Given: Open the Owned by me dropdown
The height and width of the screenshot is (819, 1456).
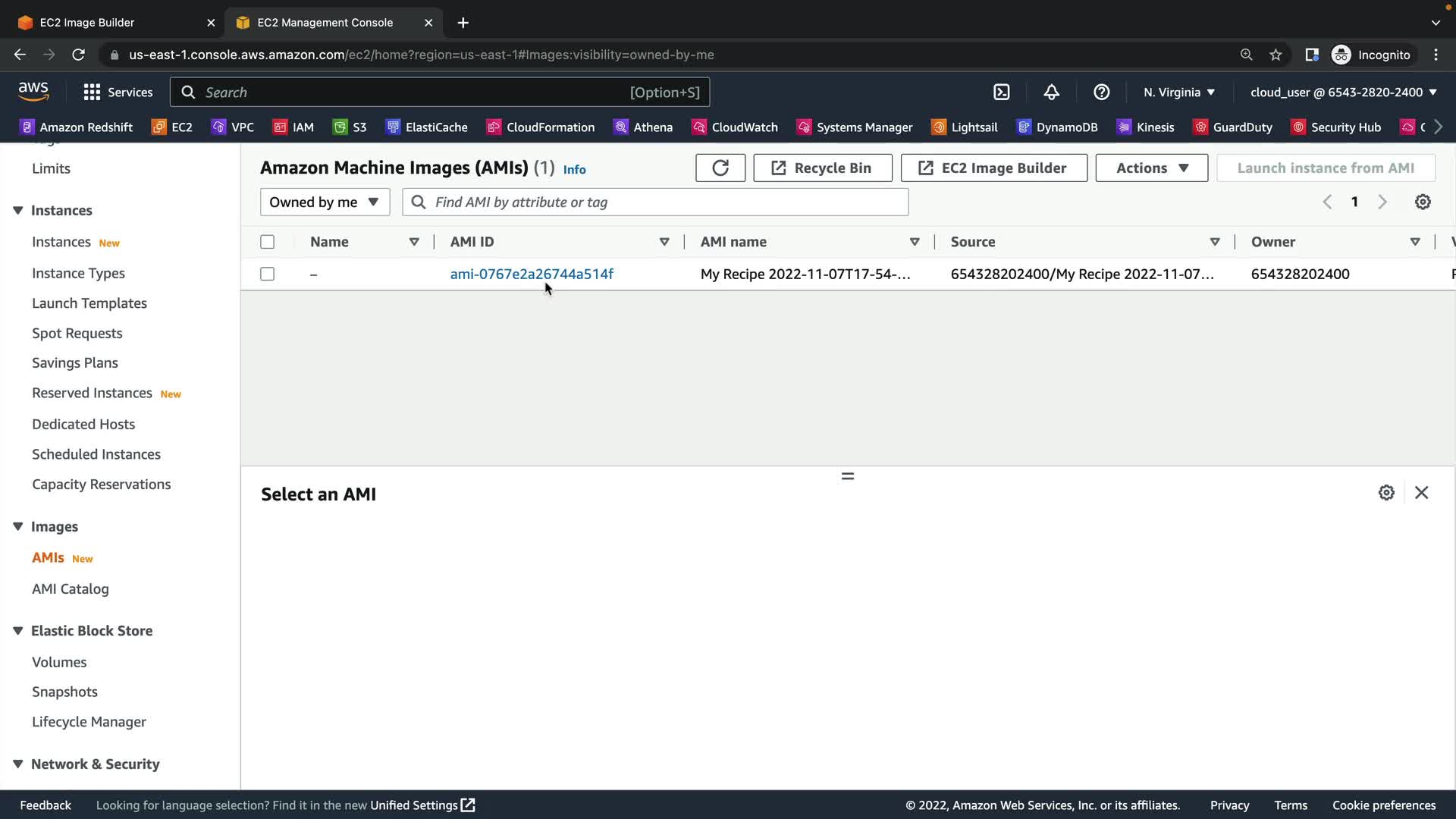Looking at the screenshot, I should (x=325, y=202).
